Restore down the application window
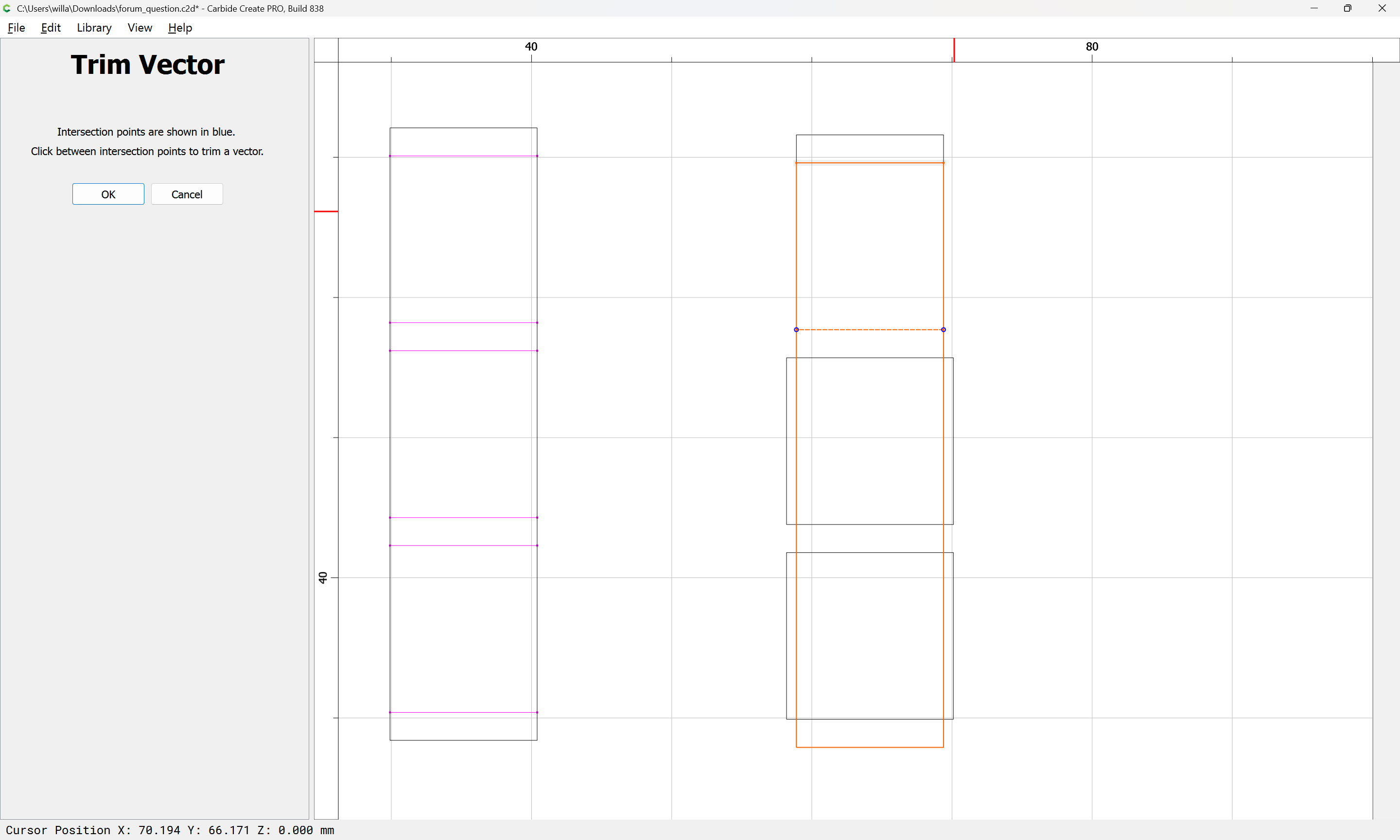The width and height of the screenshot is (1400, 840). click(x=1347, y=8)
